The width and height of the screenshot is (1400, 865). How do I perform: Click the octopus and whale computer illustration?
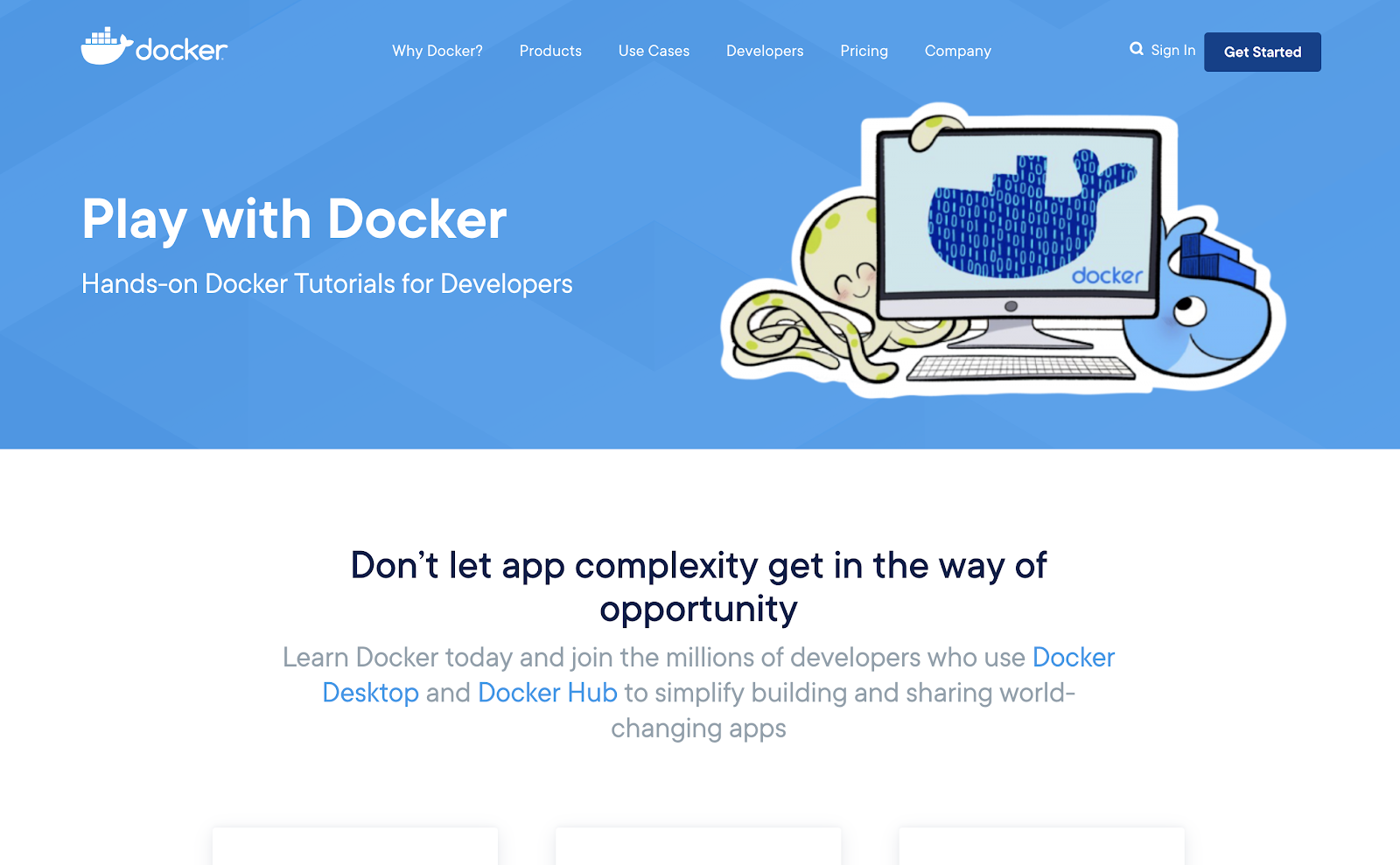click(1003, 250)
